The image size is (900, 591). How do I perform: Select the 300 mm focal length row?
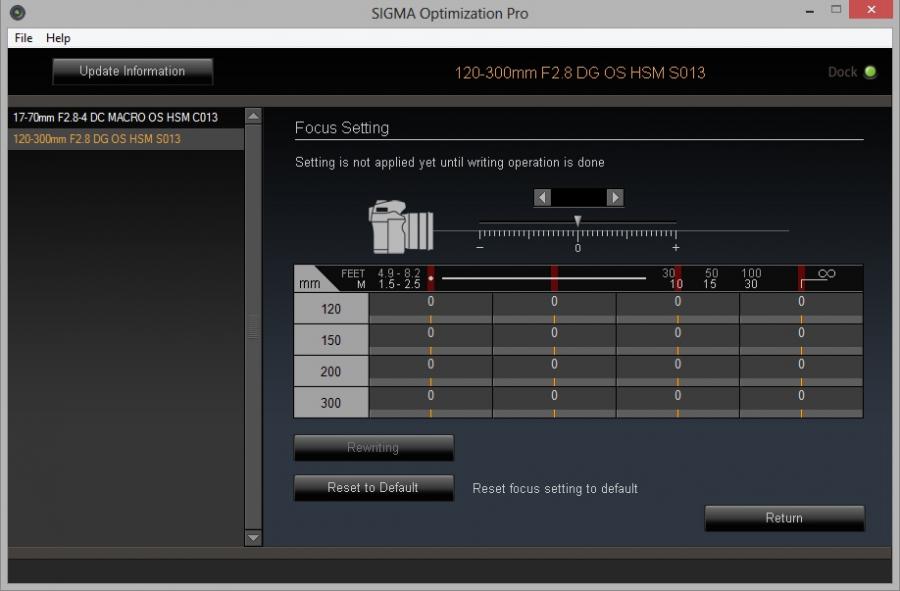click(x=331, y=403)
